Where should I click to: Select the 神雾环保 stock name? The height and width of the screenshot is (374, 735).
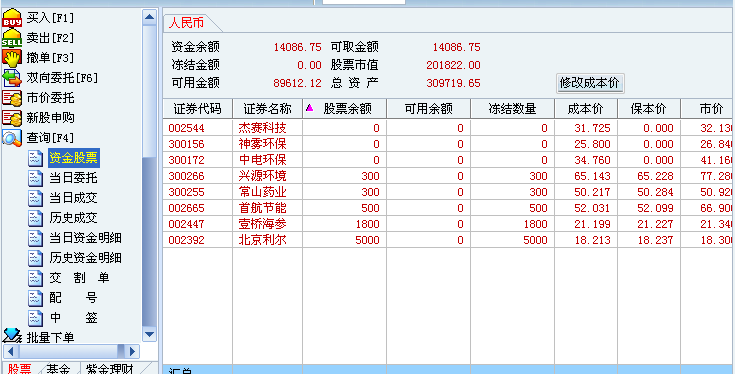pos(262,144)
